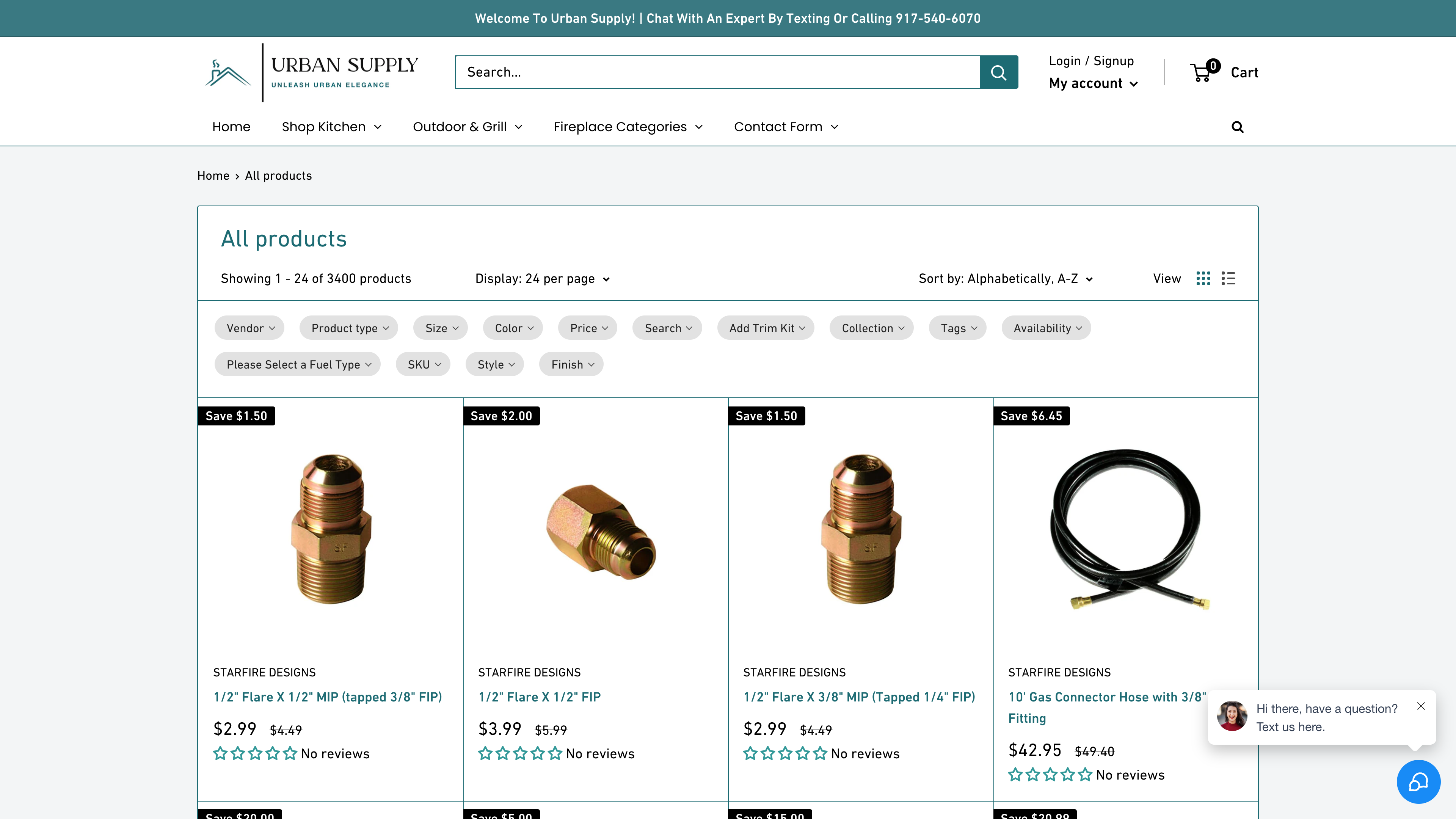Image resolution: width=1456 pixels, height=819 pixels.
Task: Open the blue chat support bubble
Action: (x=1418, y=782)
